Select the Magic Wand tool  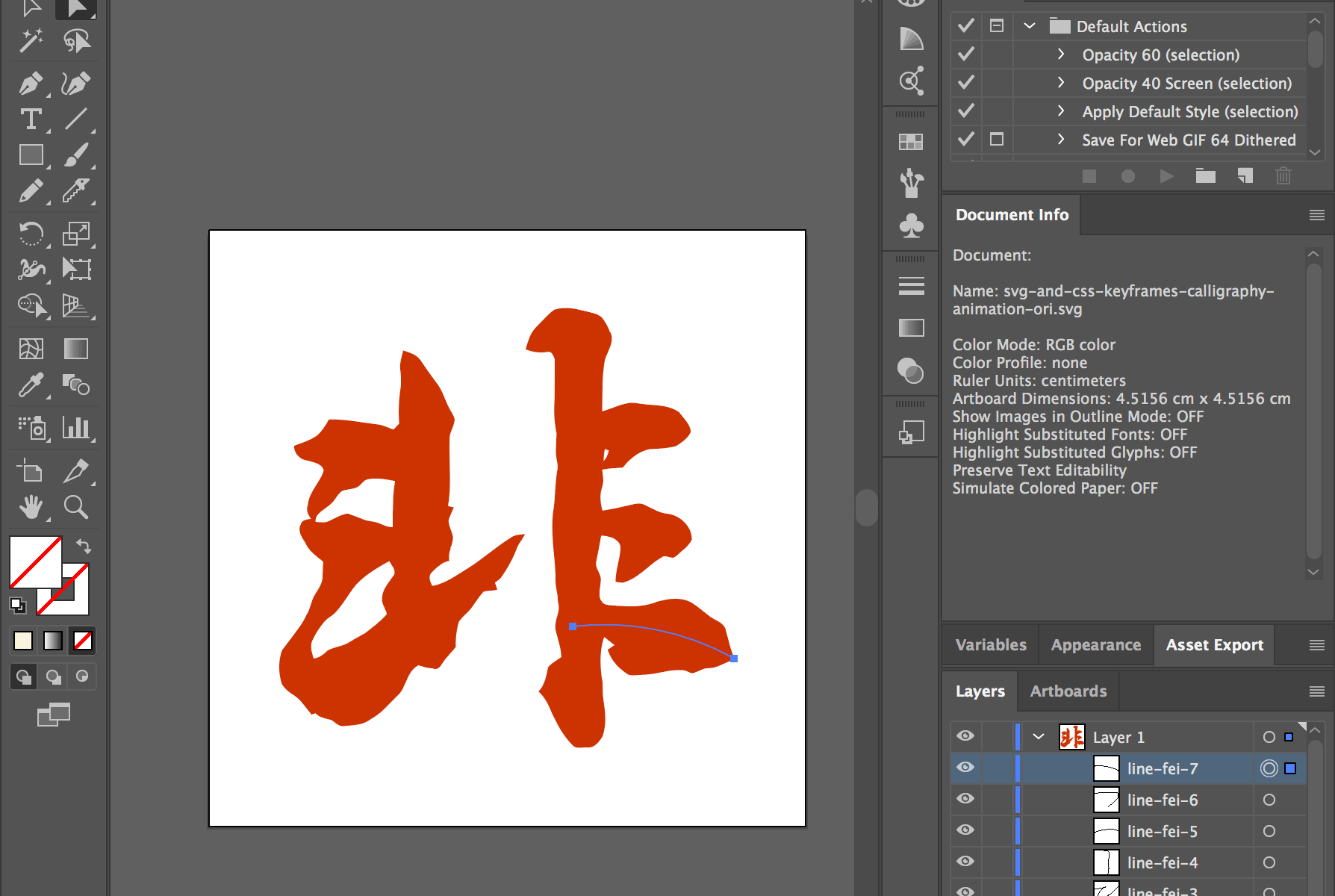[x=31, y=40]
